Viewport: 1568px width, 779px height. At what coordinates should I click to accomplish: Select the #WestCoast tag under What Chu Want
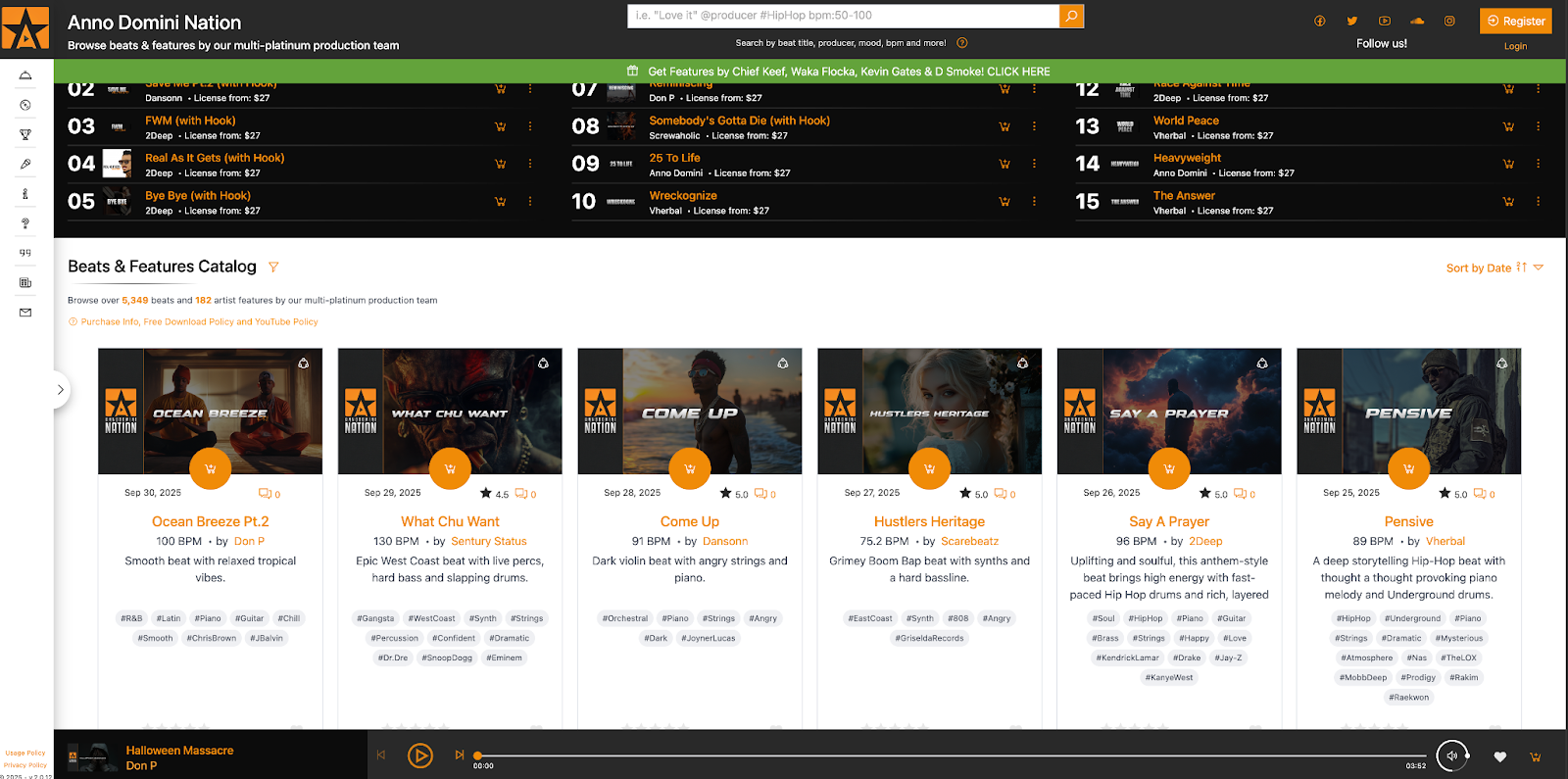click(431, 618)
